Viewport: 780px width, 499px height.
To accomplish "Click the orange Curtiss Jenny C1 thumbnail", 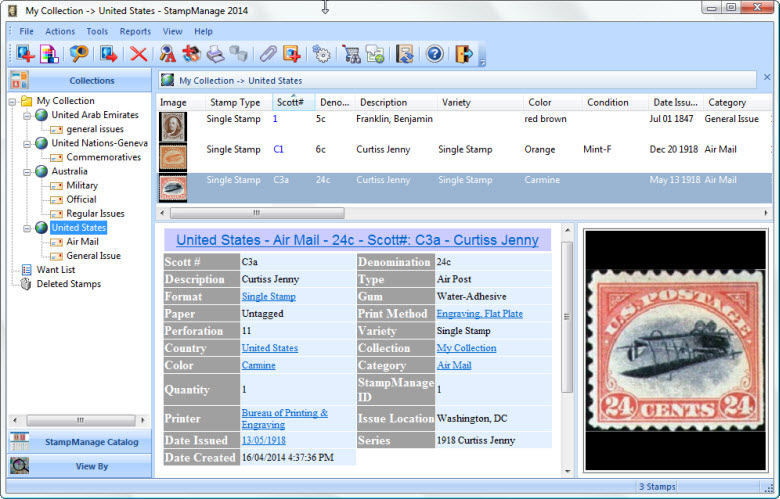I will pos(173,157).
